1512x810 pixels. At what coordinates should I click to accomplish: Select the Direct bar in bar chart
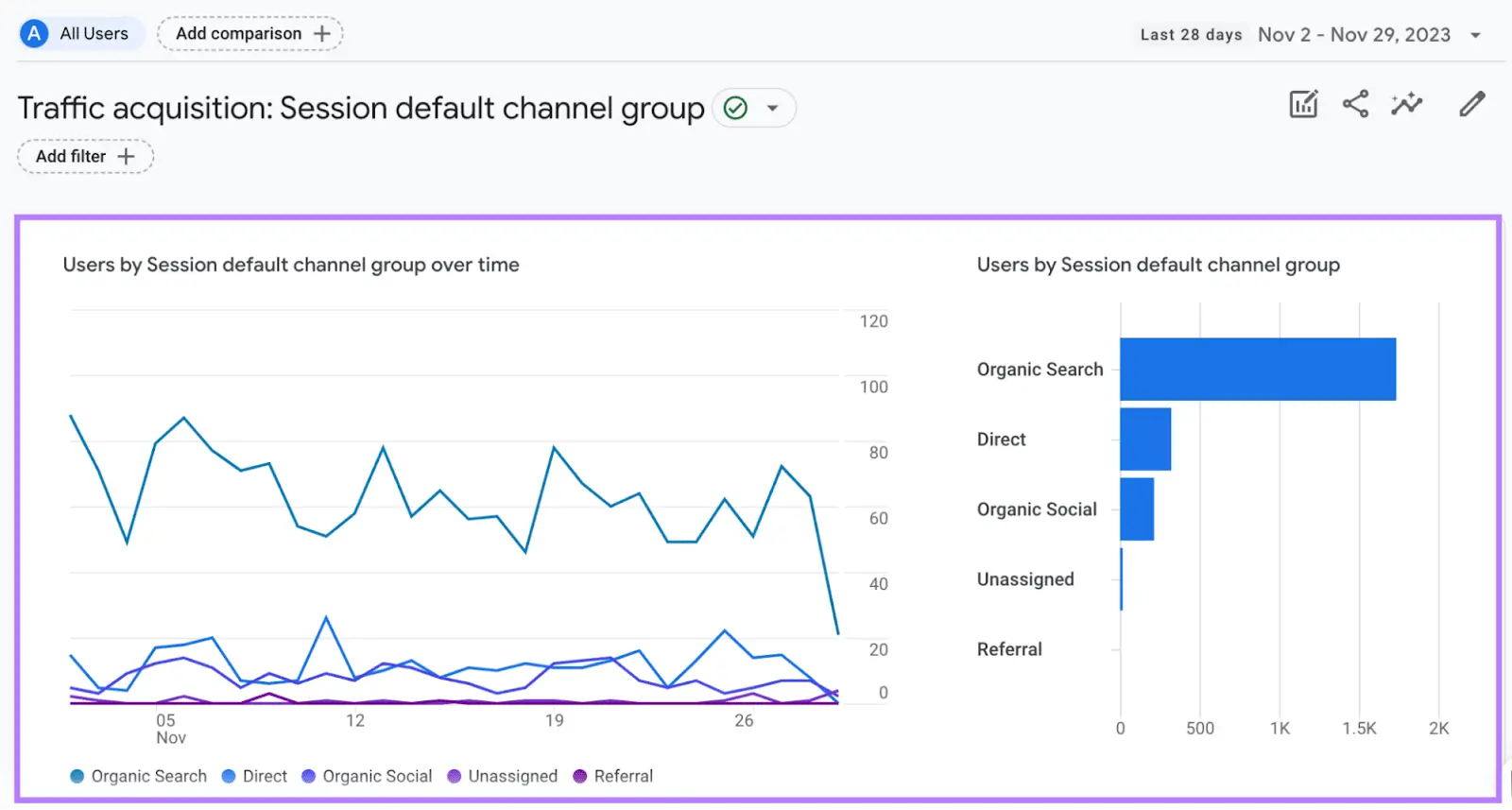coord(1145,439)
